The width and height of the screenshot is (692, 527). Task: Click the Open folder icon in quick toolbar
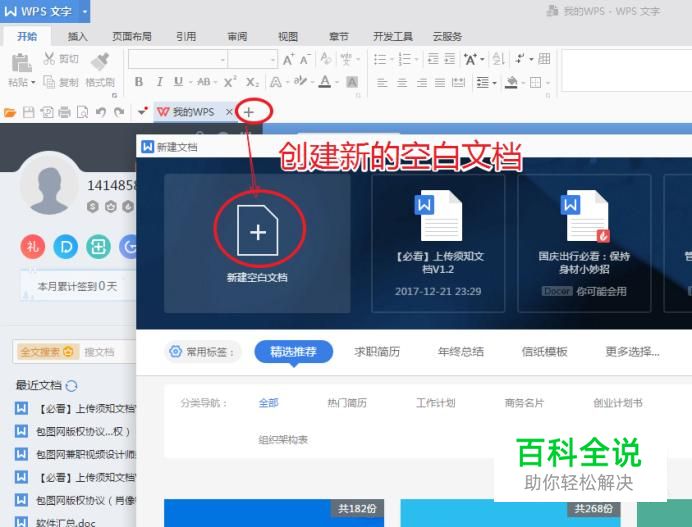point(10,113)
